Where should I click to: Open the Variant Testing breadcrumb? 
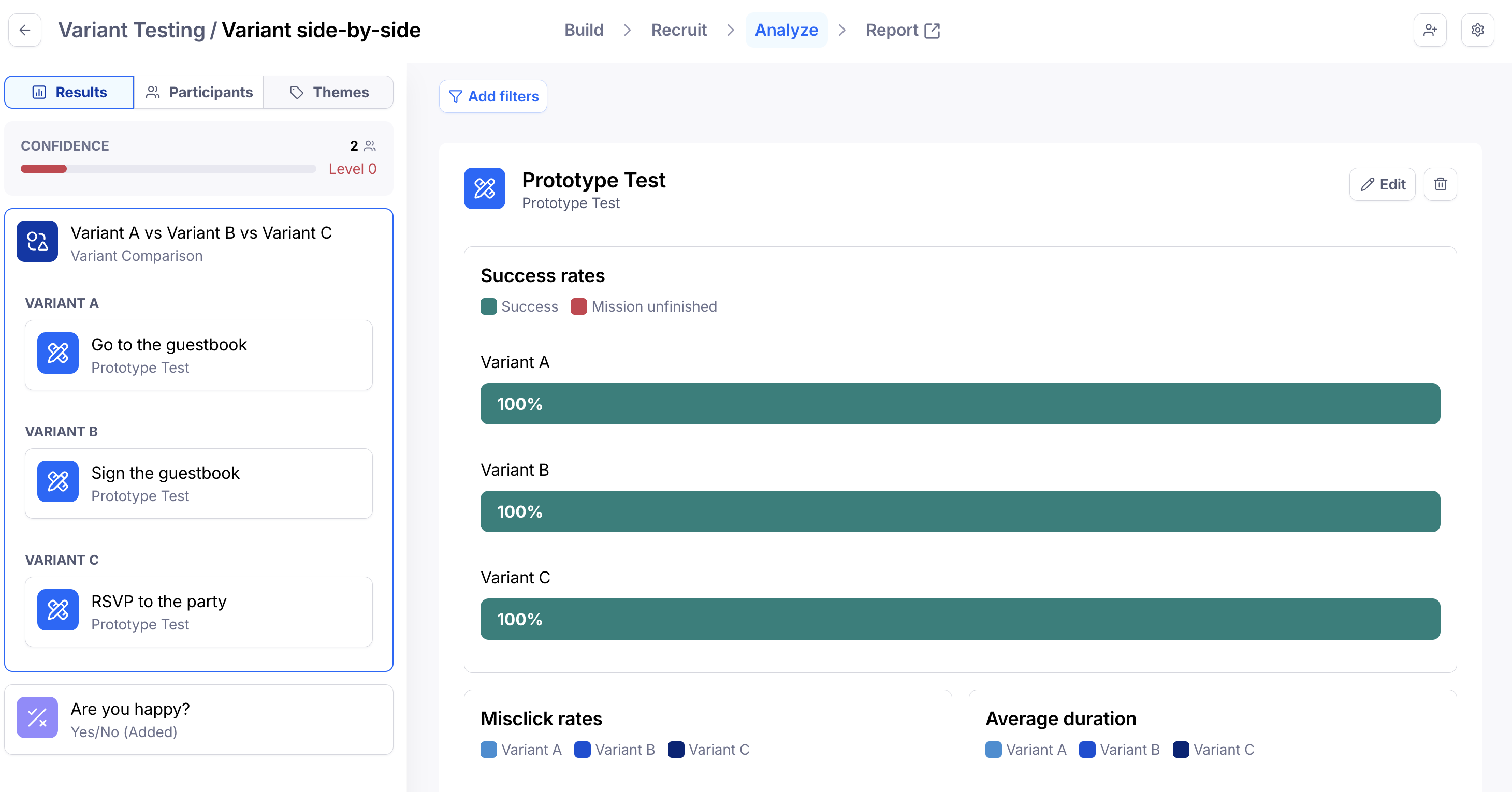[x=132, y=30]
